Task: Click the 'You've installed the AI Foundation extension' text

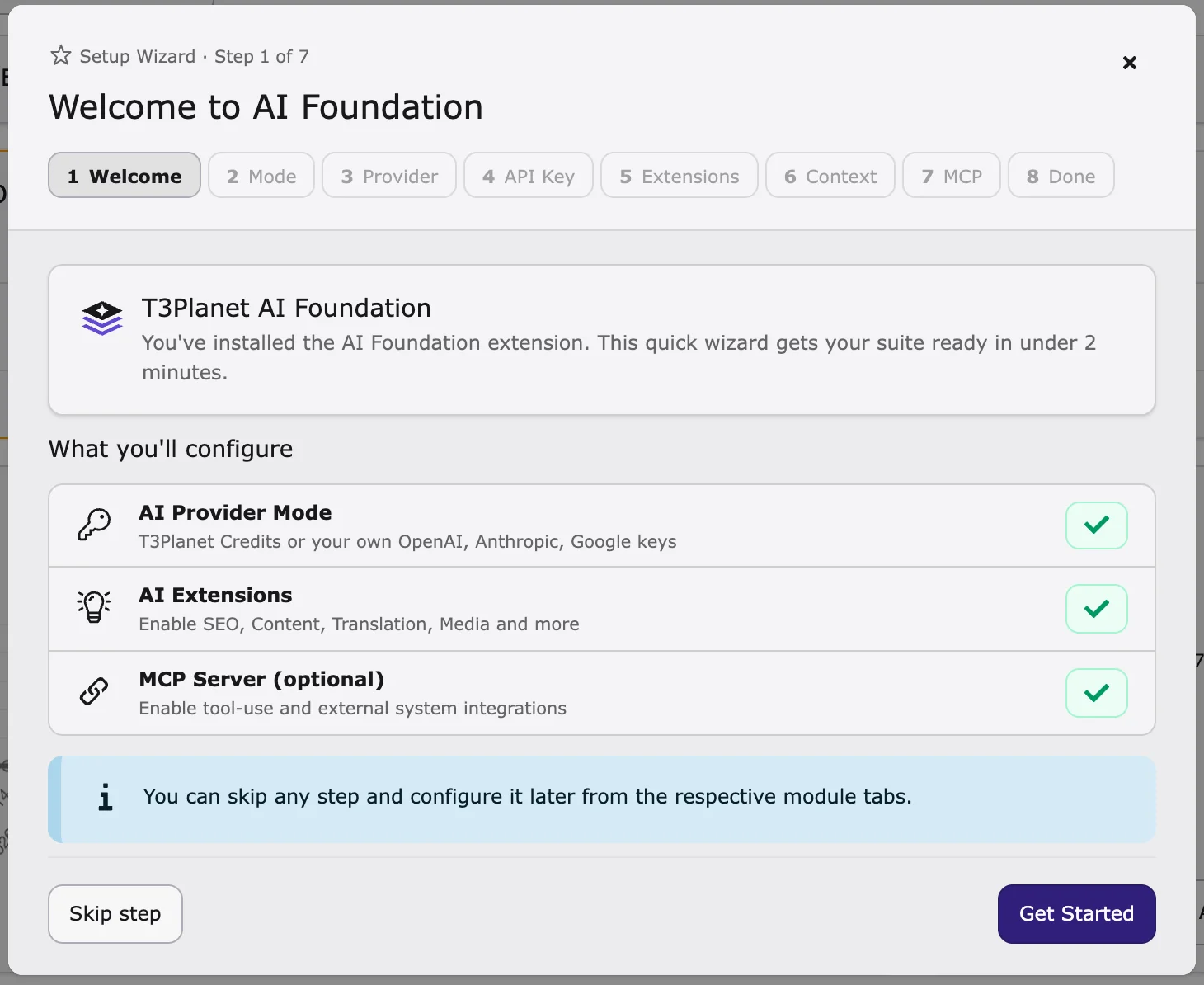Action: [x=618, y=357]
